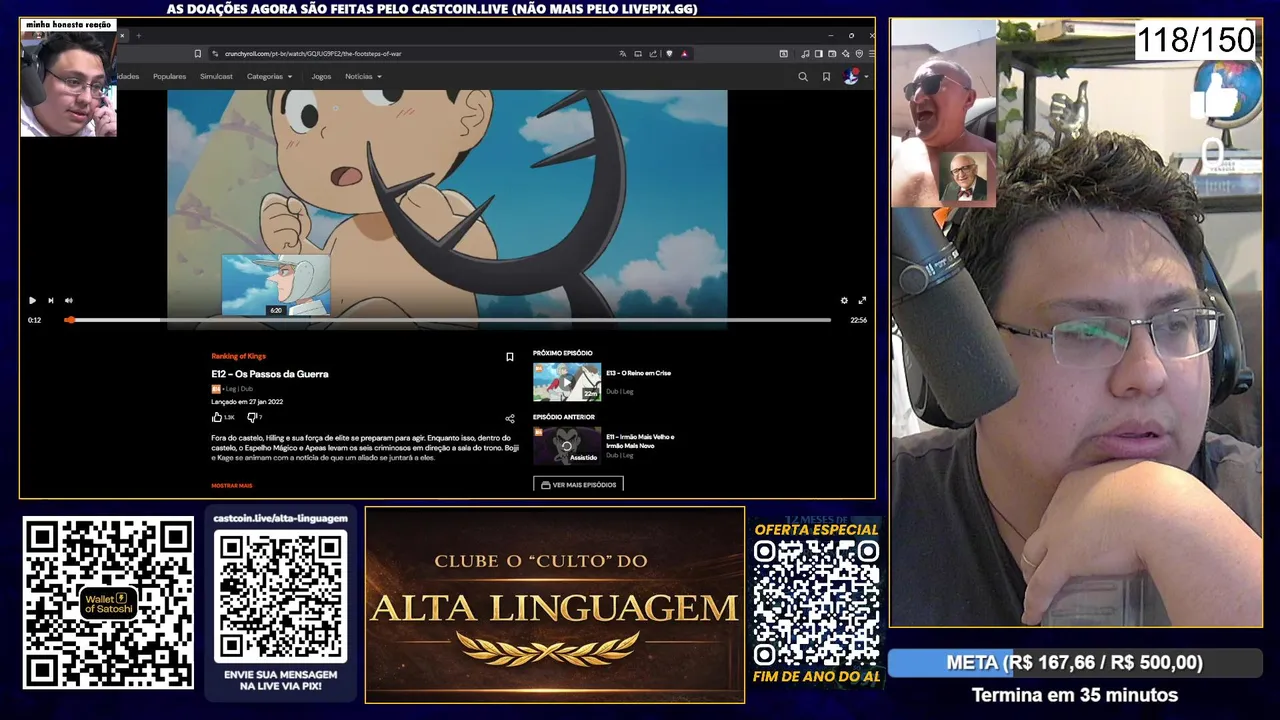1280x720 pixels.
Task: Click VER MAIS EPISÓDIOS button
Action: tap(578, 484)
